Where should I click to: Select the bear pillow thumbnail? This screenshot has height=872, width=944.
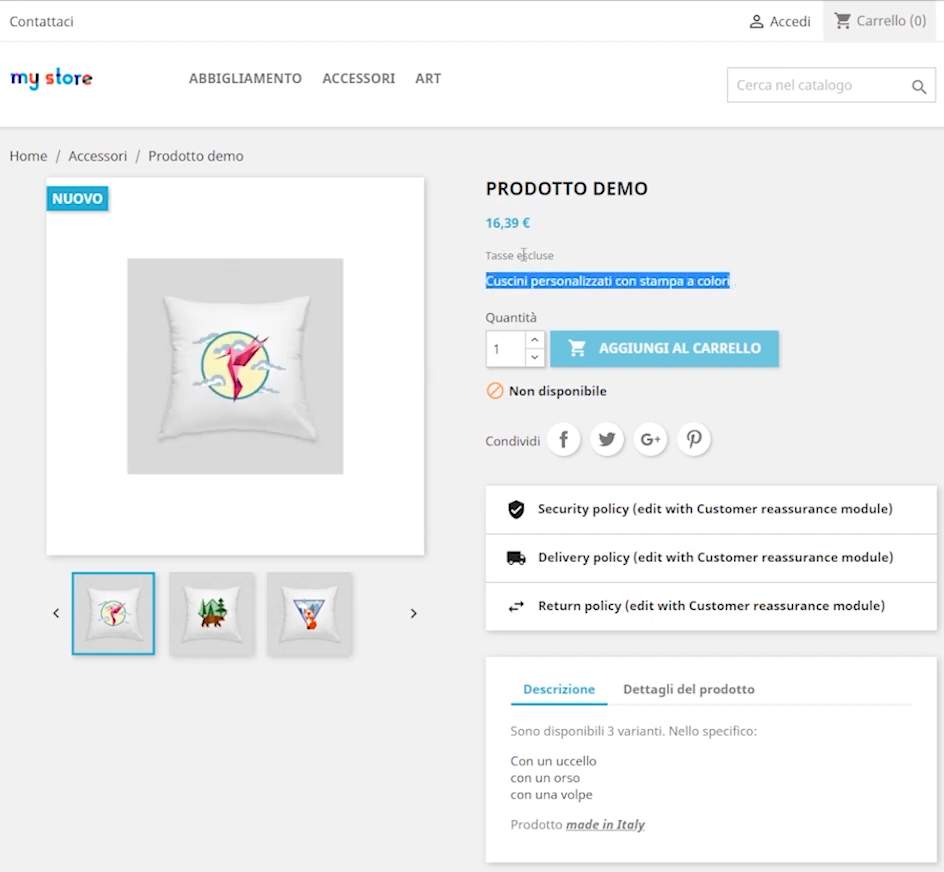[x=211, y=613]
